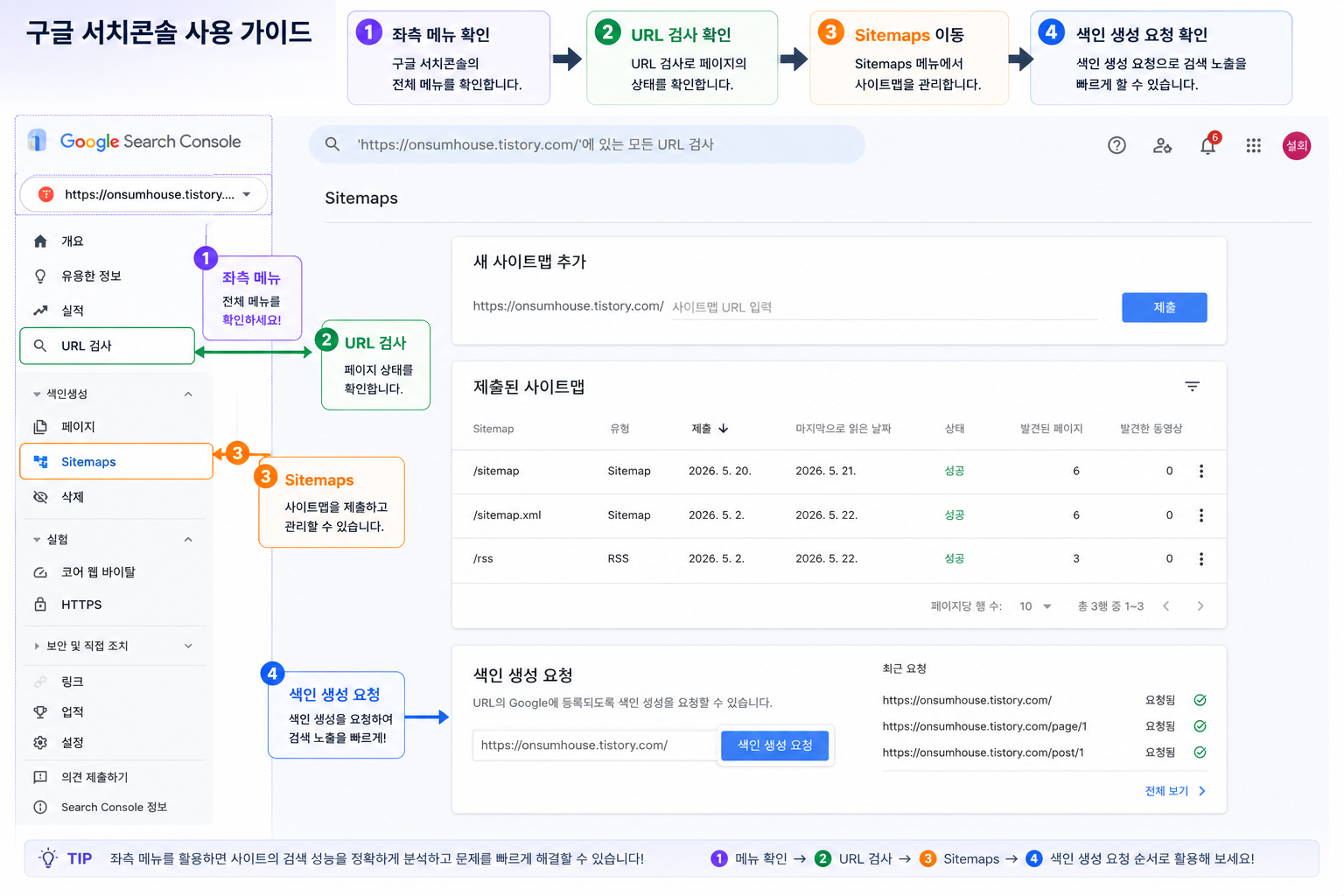Click 성공 status in the /rss row
This screenshot has width=1344, height=896.
pos(955,558)
